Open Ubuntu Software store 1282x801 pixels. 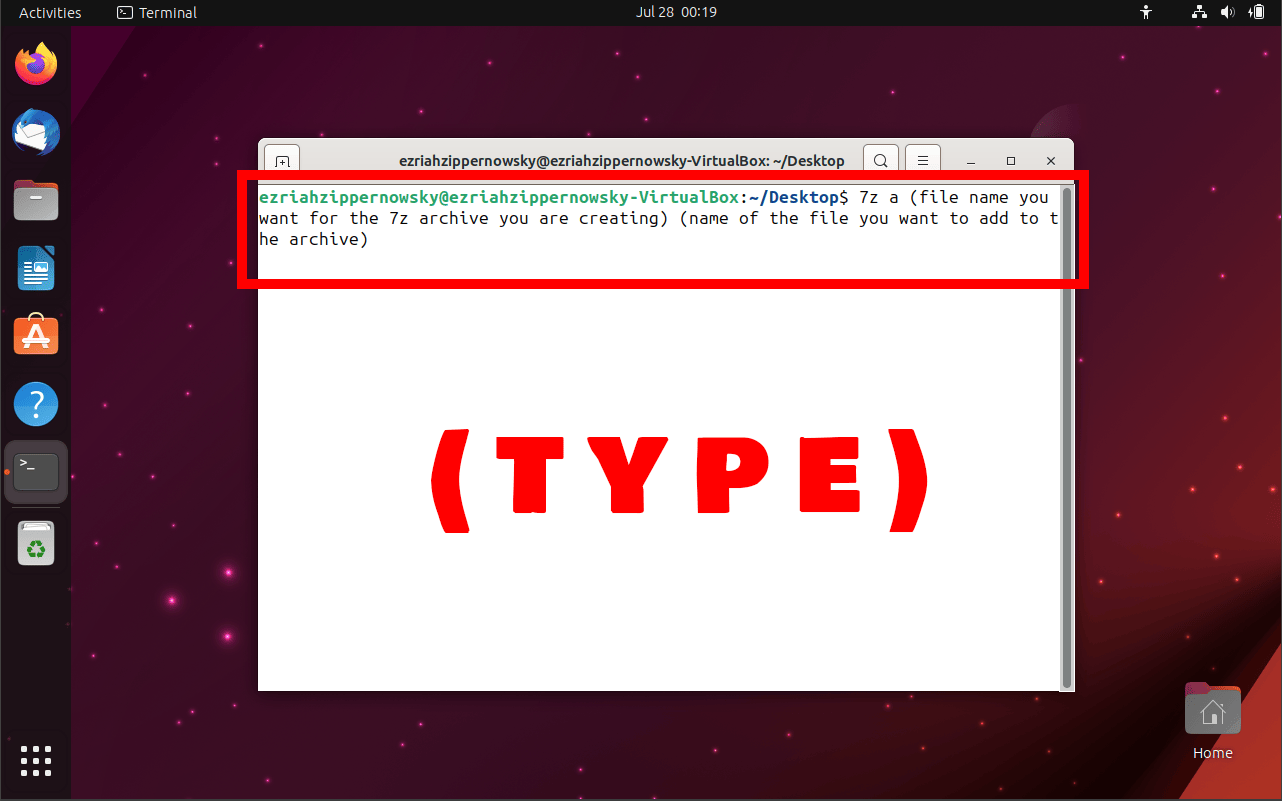click(35, 335)
